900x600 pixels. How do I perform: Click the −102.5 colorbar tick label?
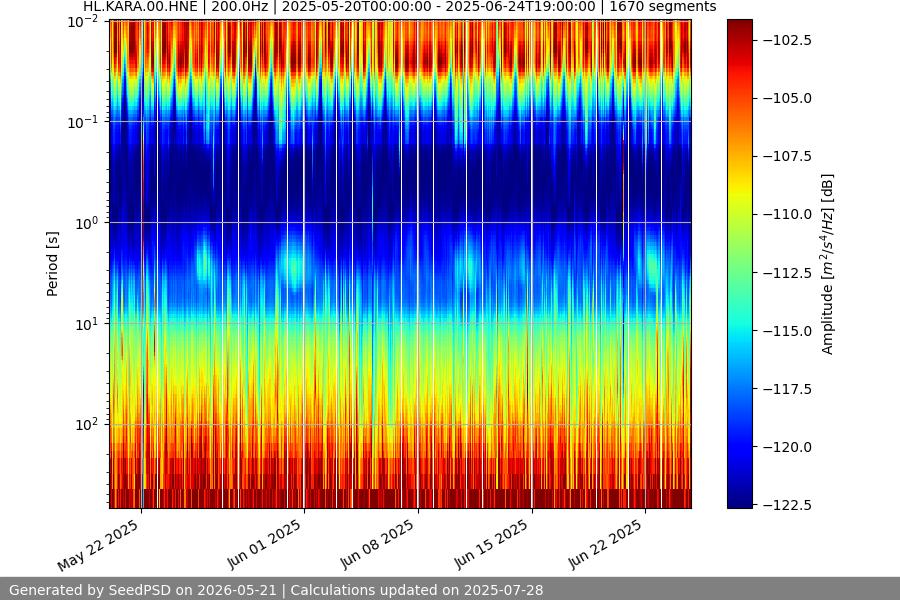click(787, 40)
